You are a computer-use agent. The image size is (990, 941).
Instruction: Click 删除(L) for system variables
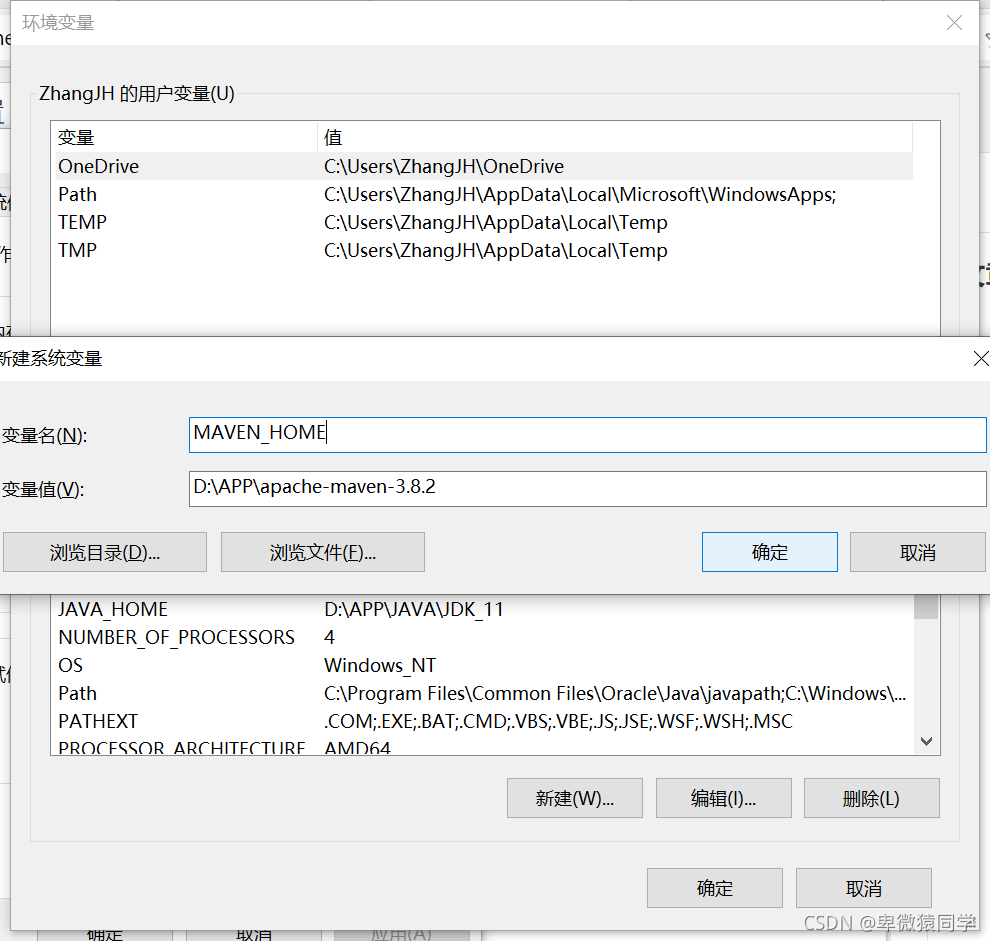[x=871, y=798]
